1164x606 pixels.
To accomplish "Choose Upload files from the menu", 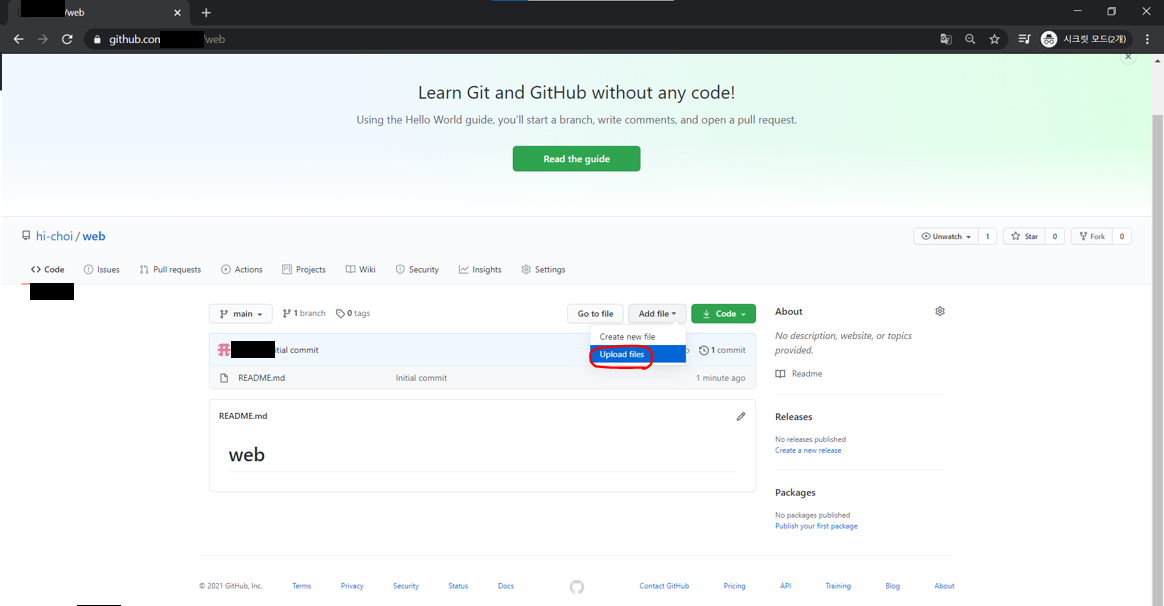I will 638,354.
